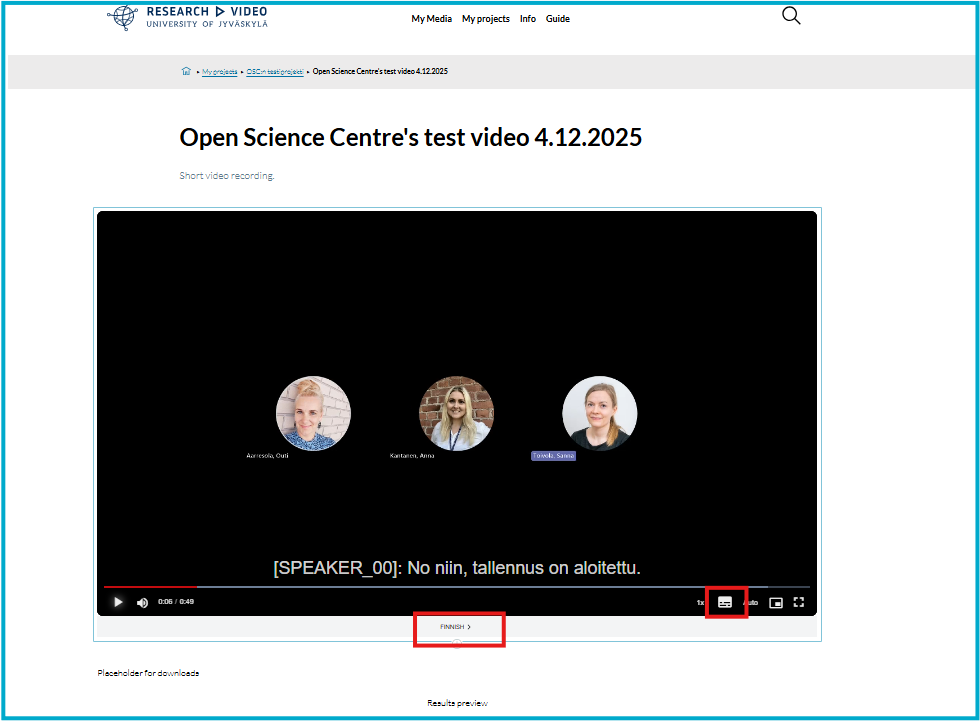Enable picture-in-picture mode
980x721 pixels.
(776, 602)
